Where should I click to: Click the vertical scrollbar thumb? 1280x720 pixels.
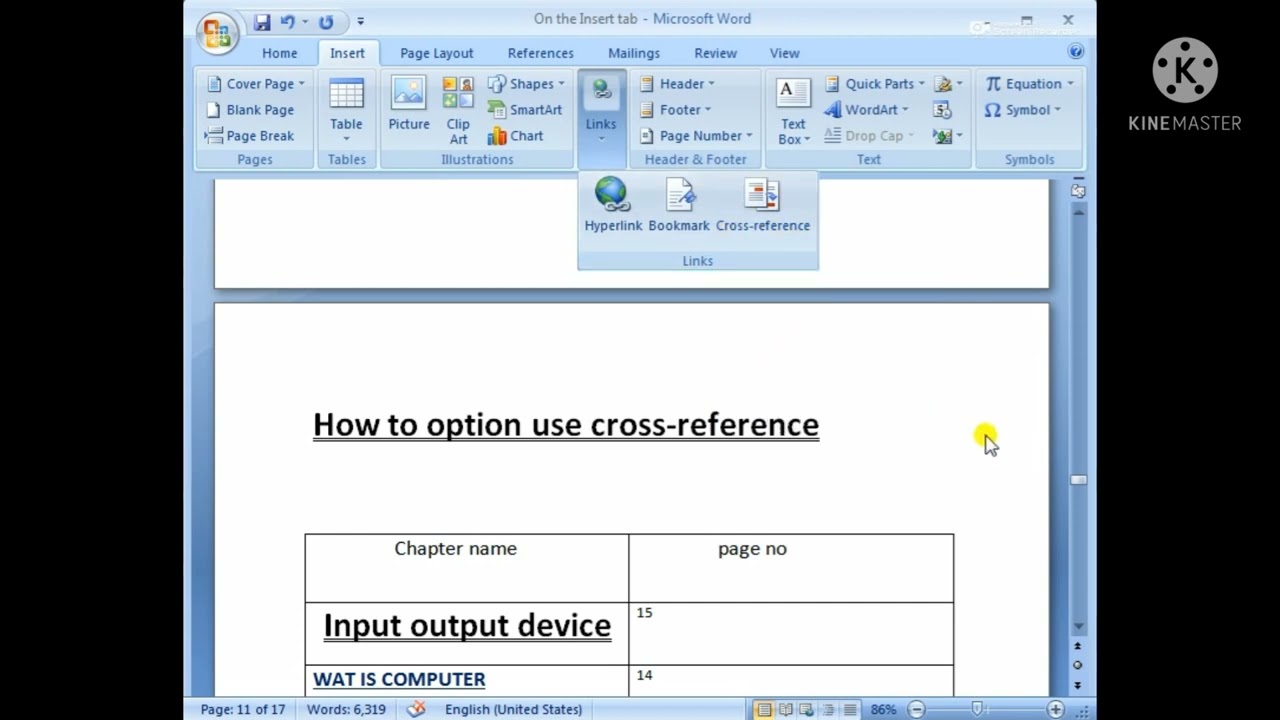tap(1078, 480)
